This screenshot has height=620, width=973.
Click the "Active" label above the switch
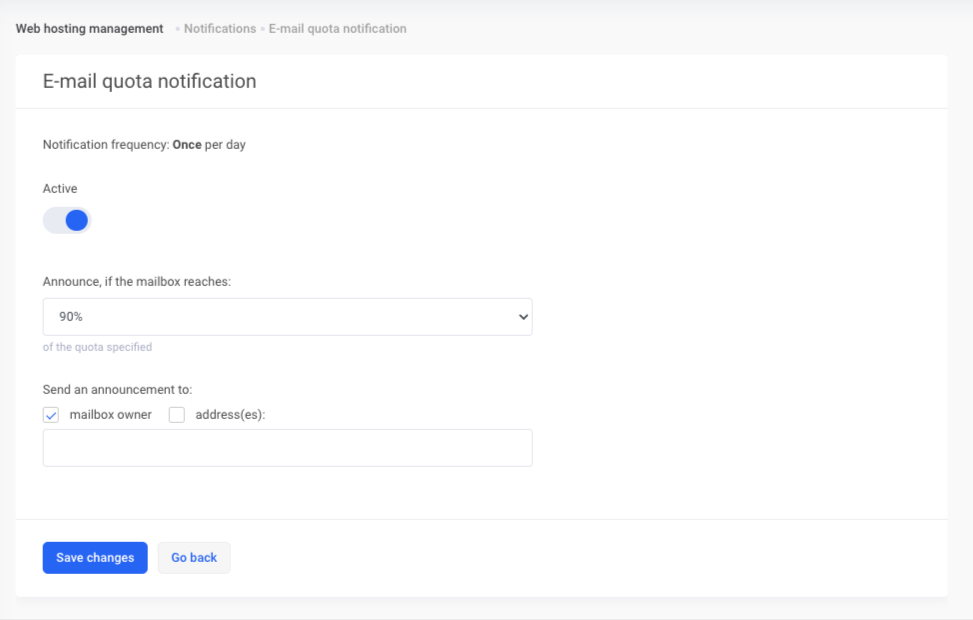click(x=60, y=189)
